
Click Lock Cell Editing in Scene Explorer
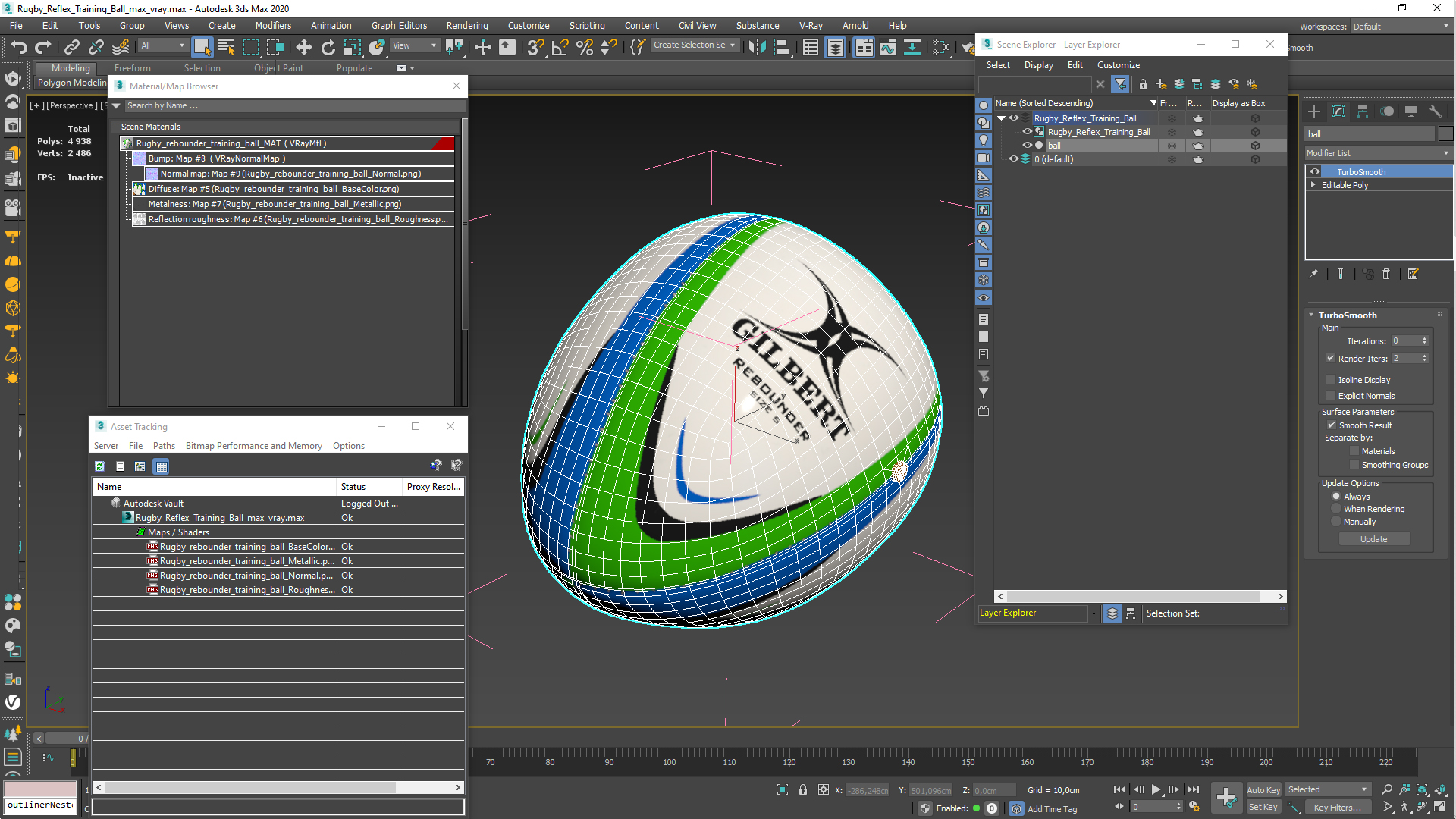pos(1143,84)
